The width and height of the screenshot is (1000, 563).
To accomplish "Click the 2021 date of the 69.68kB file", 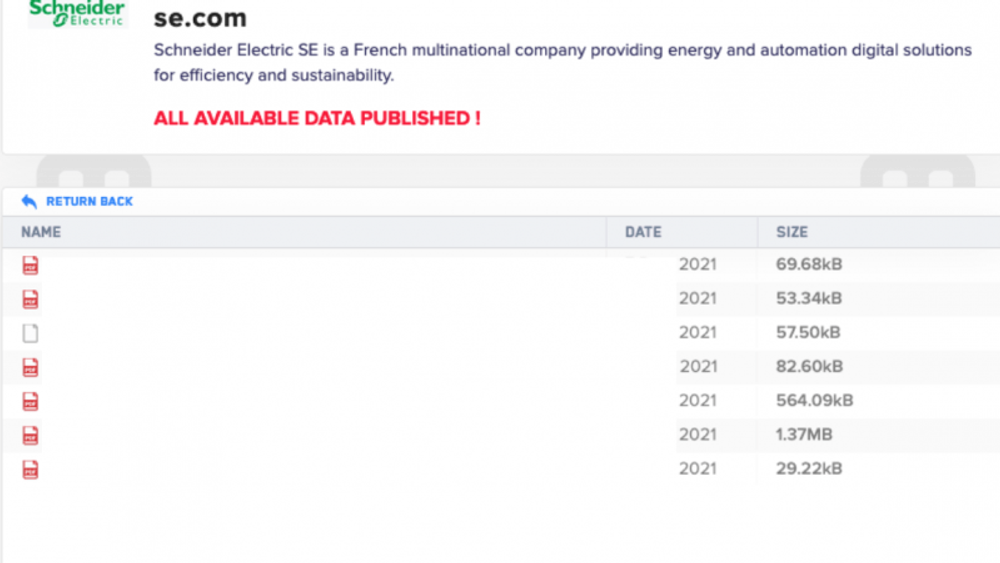I will pyautogui.click(x=698, y=264).
